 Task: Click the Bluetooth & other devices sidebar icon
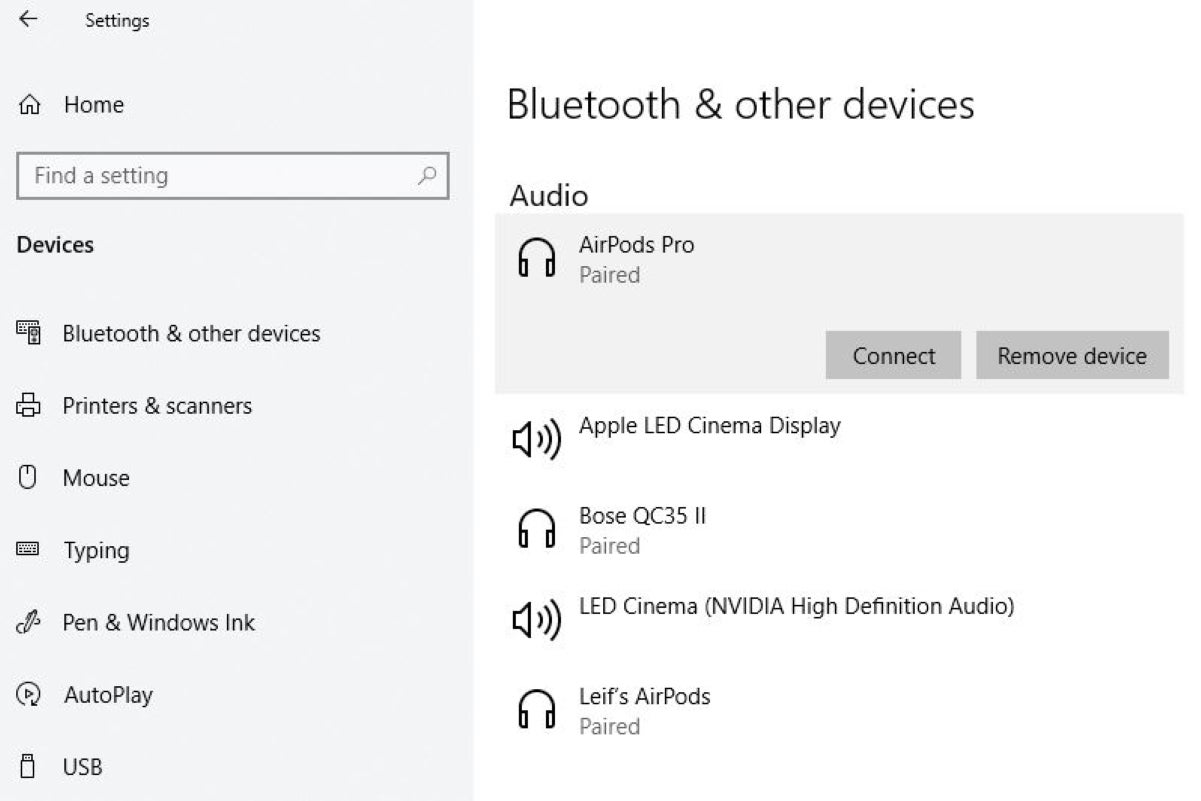(28, 333)
